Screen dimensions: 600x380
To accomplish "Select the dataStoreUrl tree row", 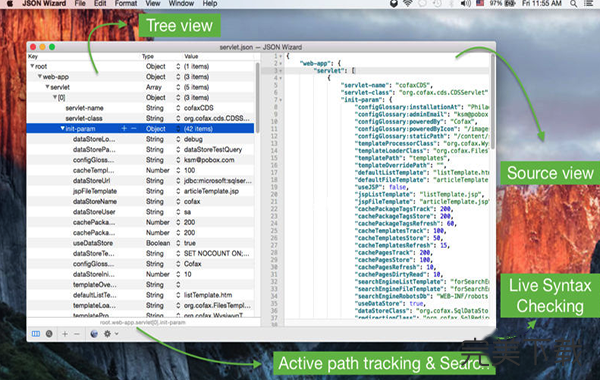I will point(140,181).
